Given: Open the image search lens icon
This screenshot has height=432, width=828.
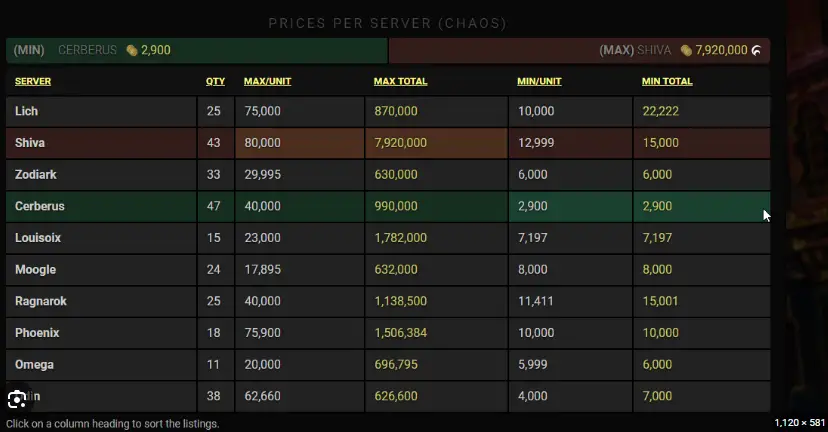Looking at the screenshot, I should (x=17, y=399).
